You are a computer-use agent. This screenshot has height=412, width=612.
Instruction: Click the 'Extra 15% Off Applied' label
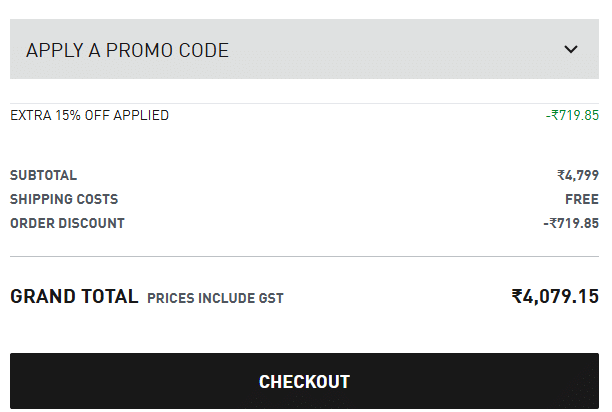tap(89, 115)
